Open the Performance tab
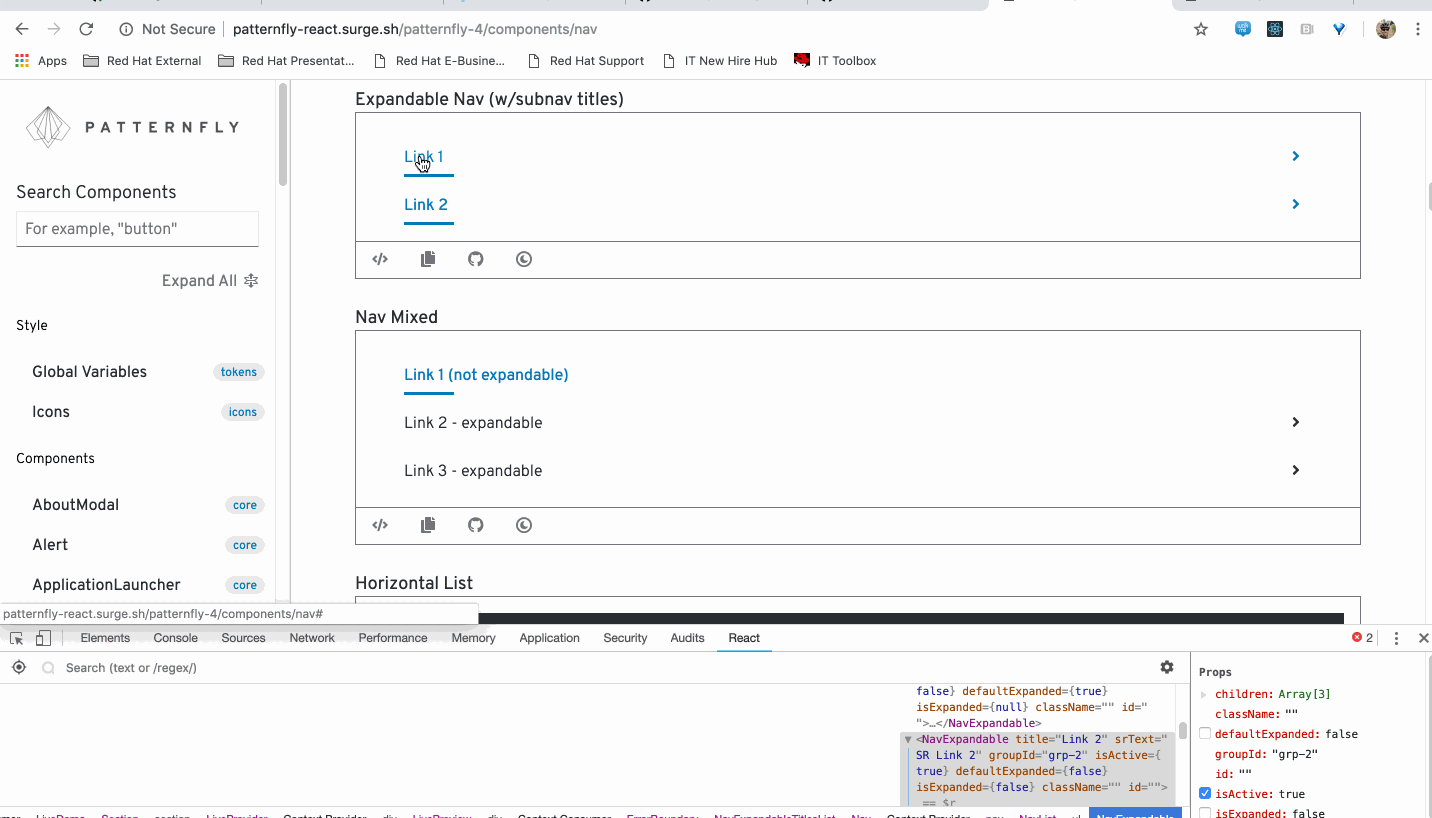Screen dimensions: 1432x818 (x=393, y=638)
